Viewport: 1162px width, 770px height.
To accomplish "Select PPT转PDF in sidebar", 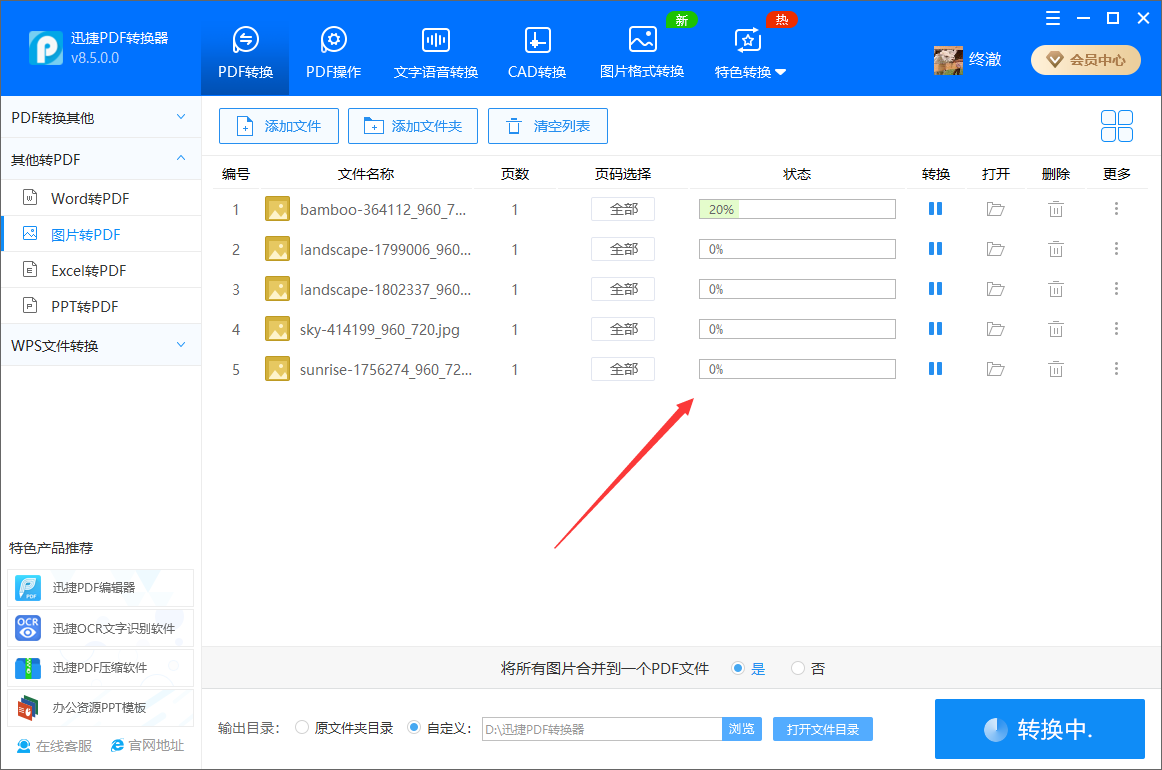I will click(101, 306).
